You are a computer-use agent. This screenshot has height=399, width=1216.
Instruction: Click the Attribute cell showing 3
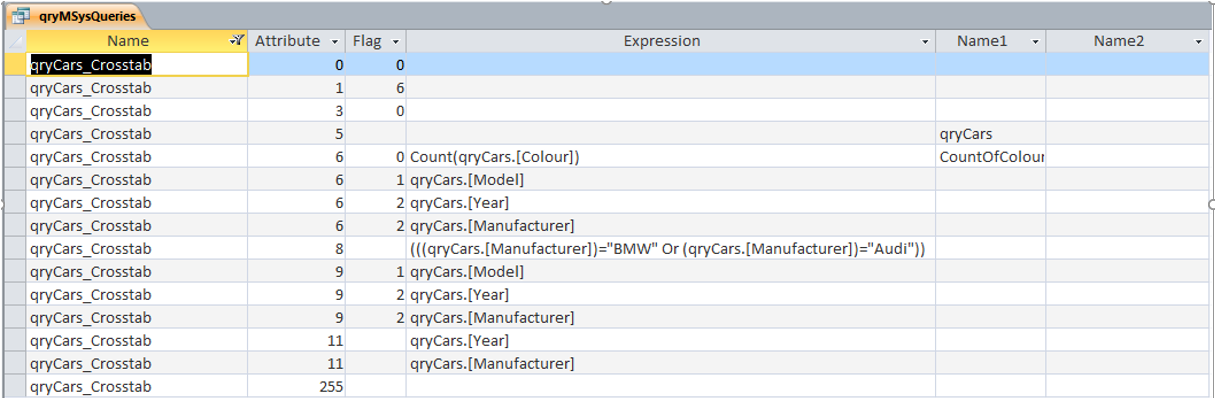297,111
